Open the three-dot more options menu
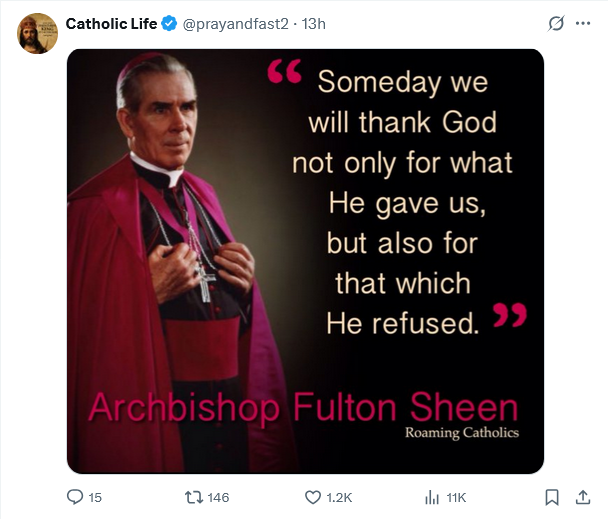 point(584,24)
